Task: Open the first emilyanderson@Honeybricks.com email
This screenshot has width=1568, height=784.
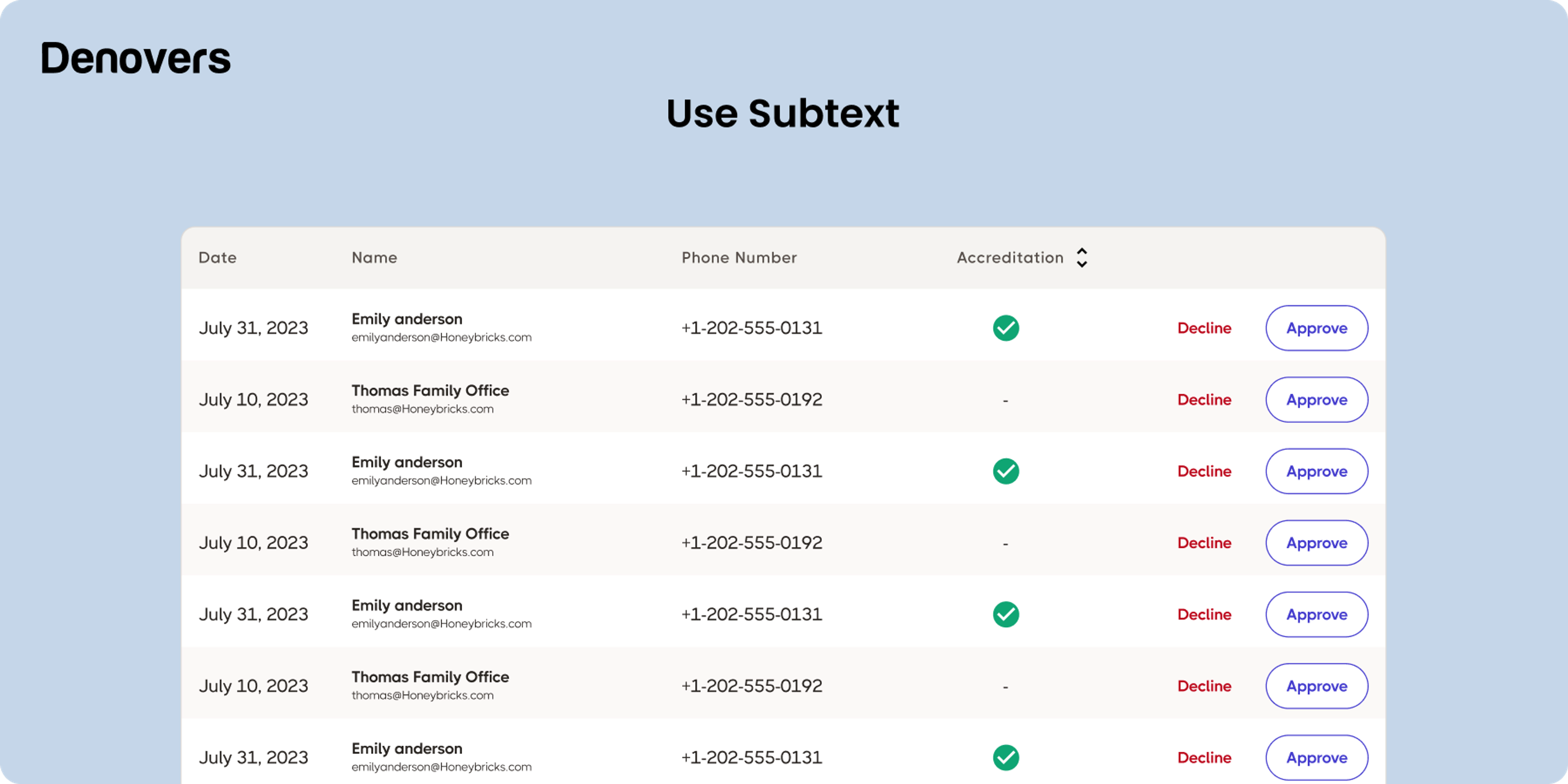Action: pyautogui.click(x=441, y=337)
